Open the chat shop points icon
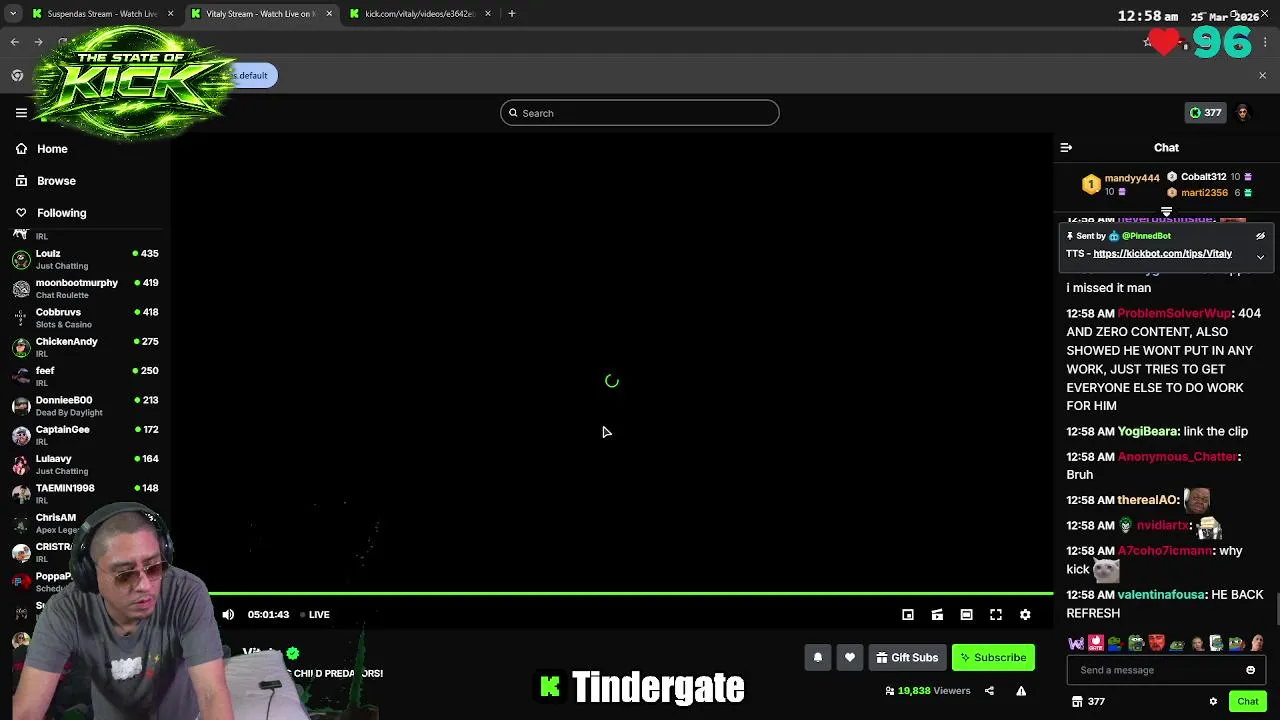1280x720 pixels. 1077,702
